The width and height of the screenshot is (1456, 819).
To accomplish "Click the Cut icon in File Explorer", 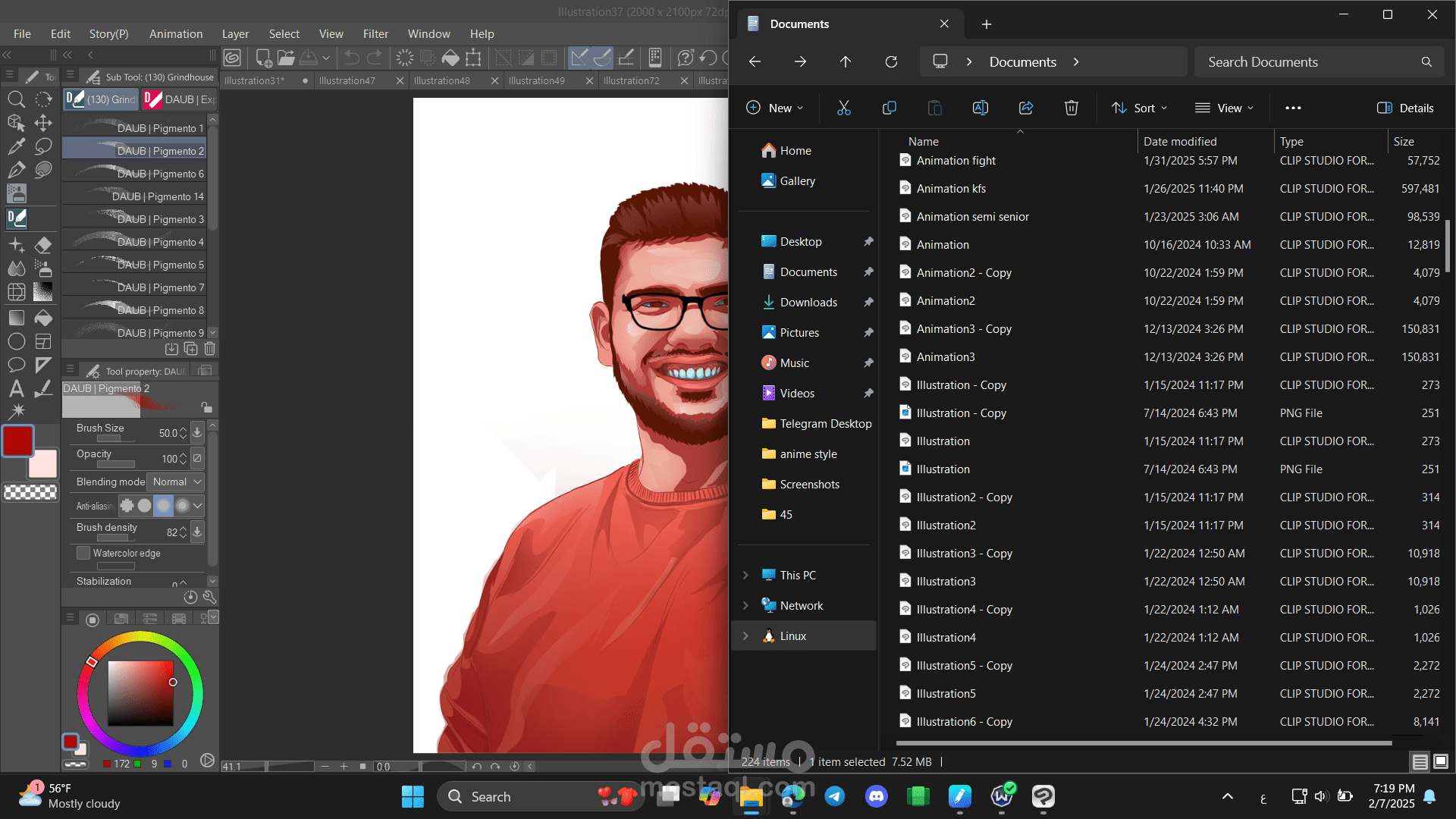I will click(x=843, y=108).
